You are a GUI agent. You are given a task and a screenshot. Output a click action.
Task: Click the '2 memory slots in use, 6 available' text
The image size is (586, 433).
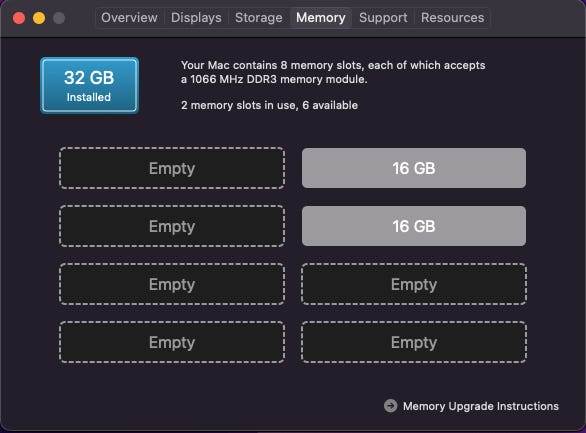tap(269, 105)
